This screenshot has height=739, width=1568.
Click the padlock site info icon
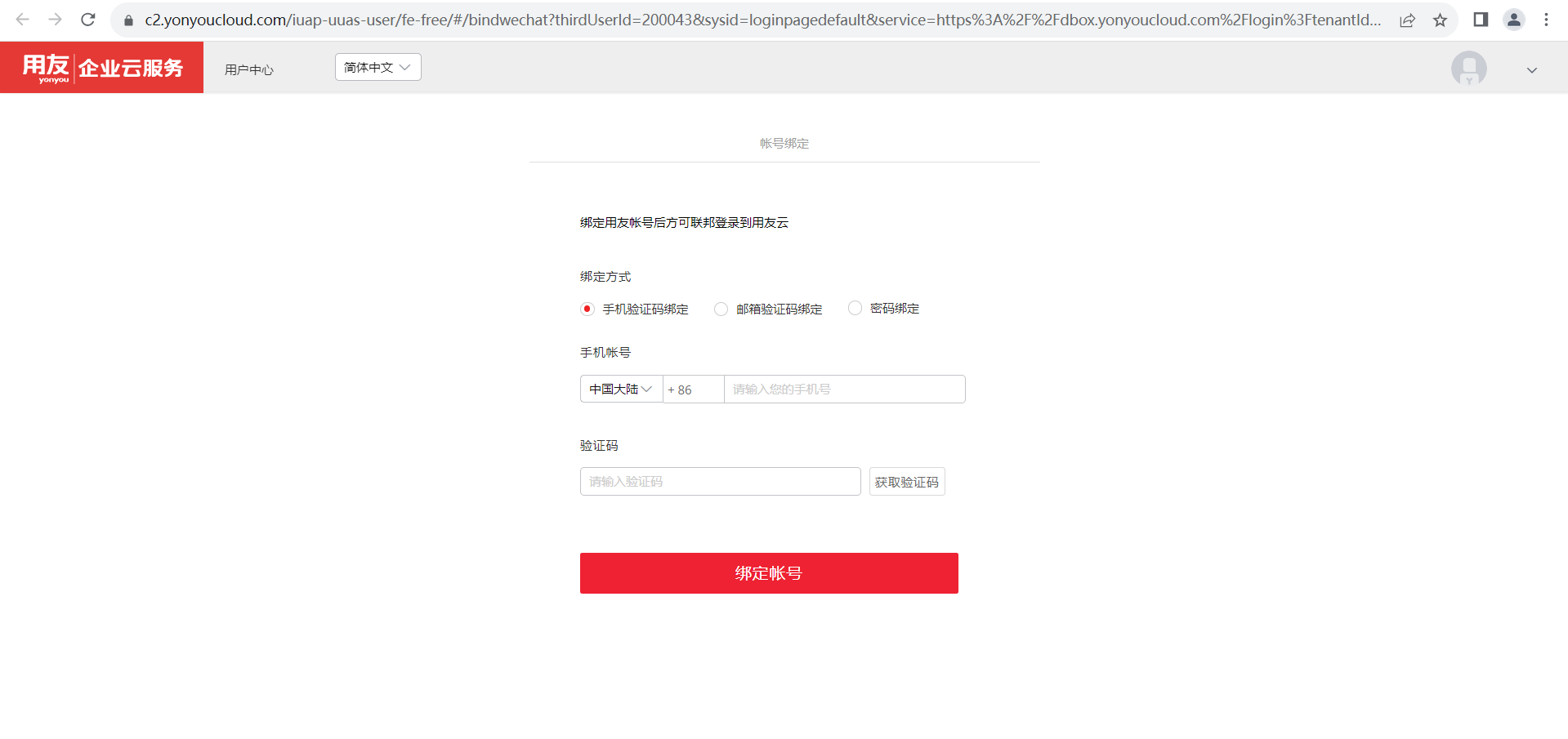click(x=128, y=20)
